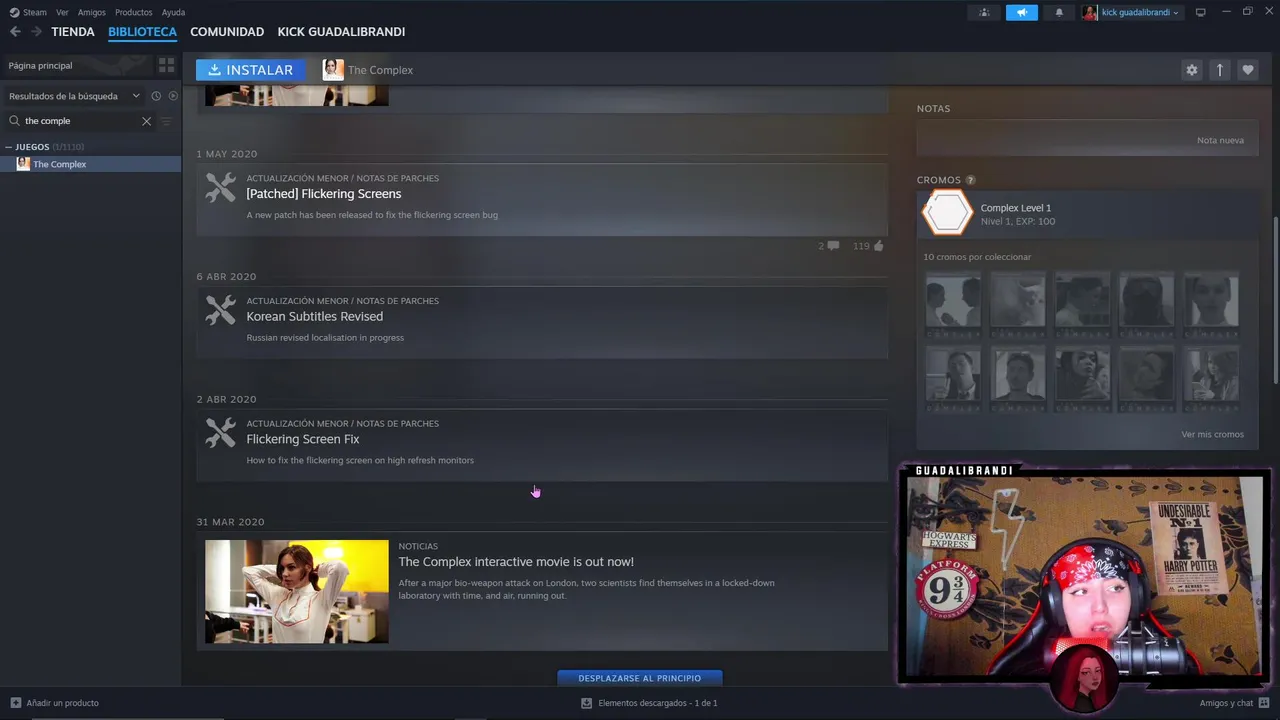Go back with the left arrow
Viewport: 1280px width, 720px height.
coord(15,32)
